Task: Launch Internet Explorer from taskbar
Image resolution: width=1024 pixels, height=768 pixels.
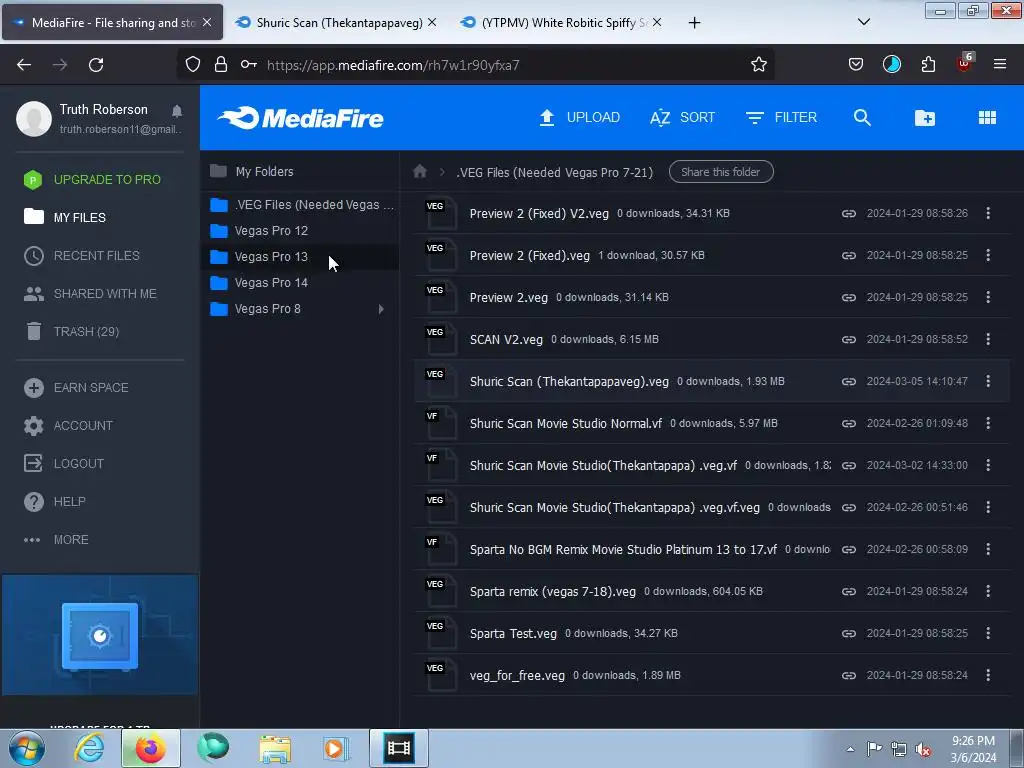Action: (x=89, y=748)
